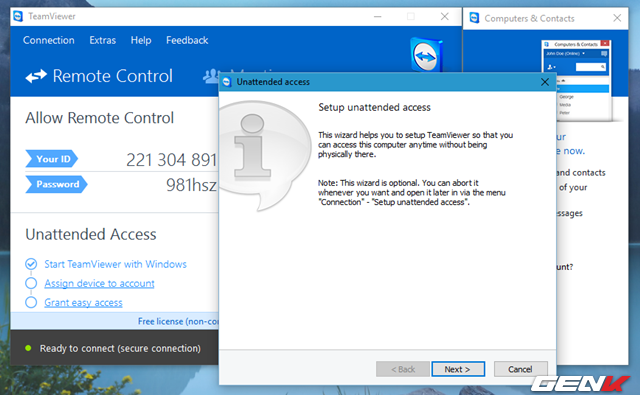Screen dimensions: 640x395
Task: Toggle Start TeamViewer with Windows checkmark
Action: [31, 264]
